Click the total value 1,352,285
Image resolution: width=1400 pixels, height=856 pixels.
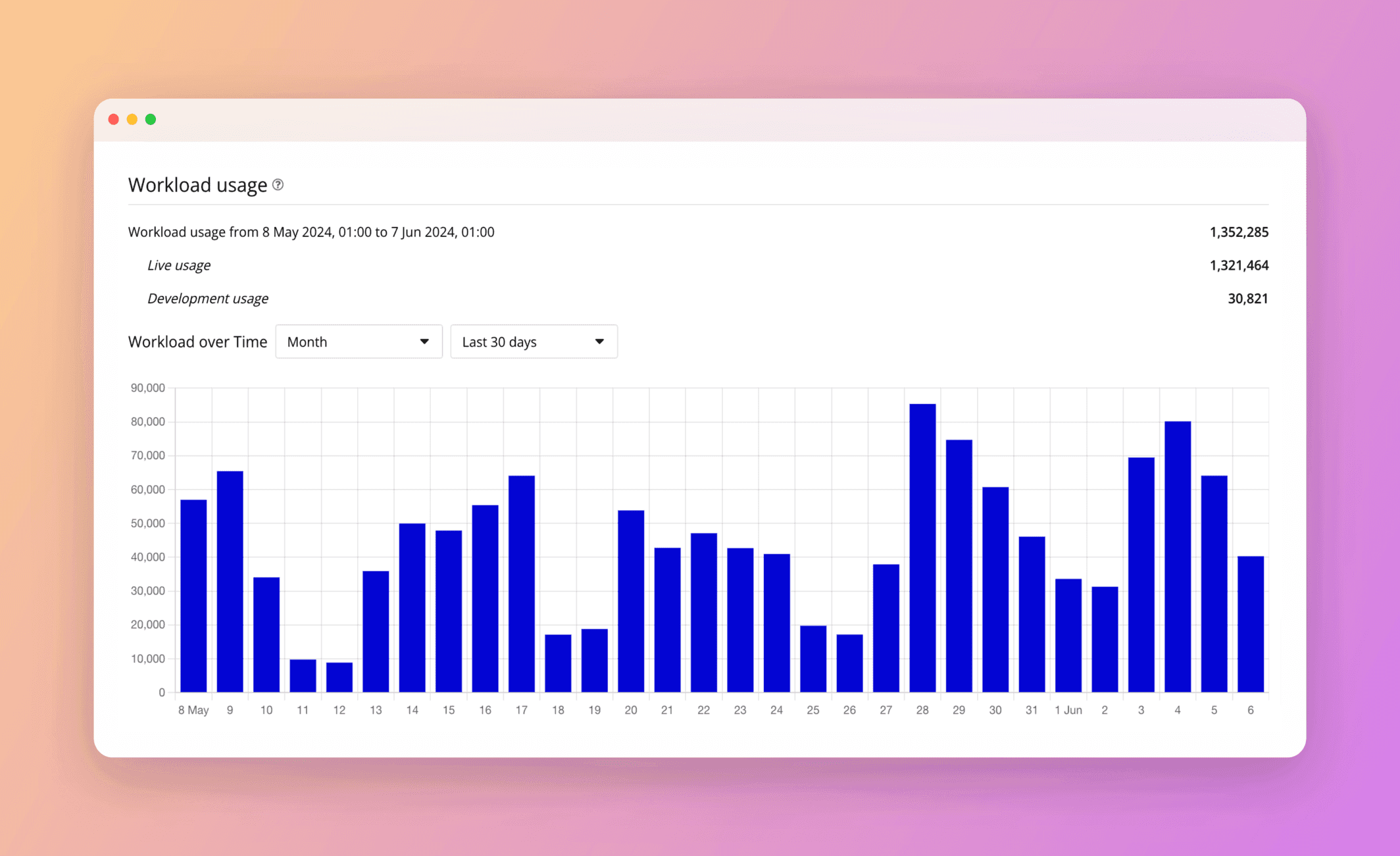[1238, 232]
